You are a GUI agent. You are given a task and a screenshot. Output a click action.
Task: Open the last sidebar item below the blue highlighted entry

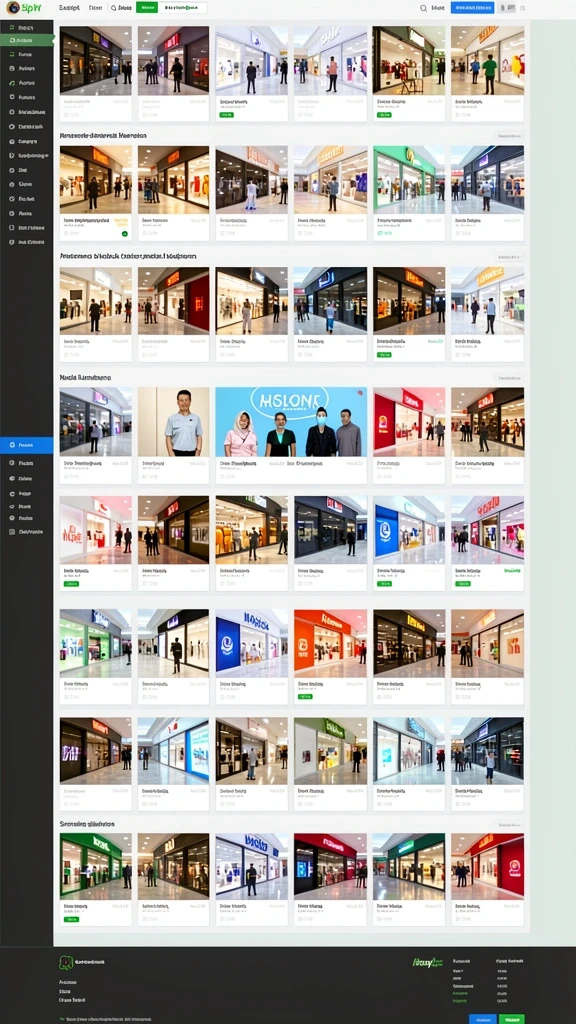pos(27,532)
